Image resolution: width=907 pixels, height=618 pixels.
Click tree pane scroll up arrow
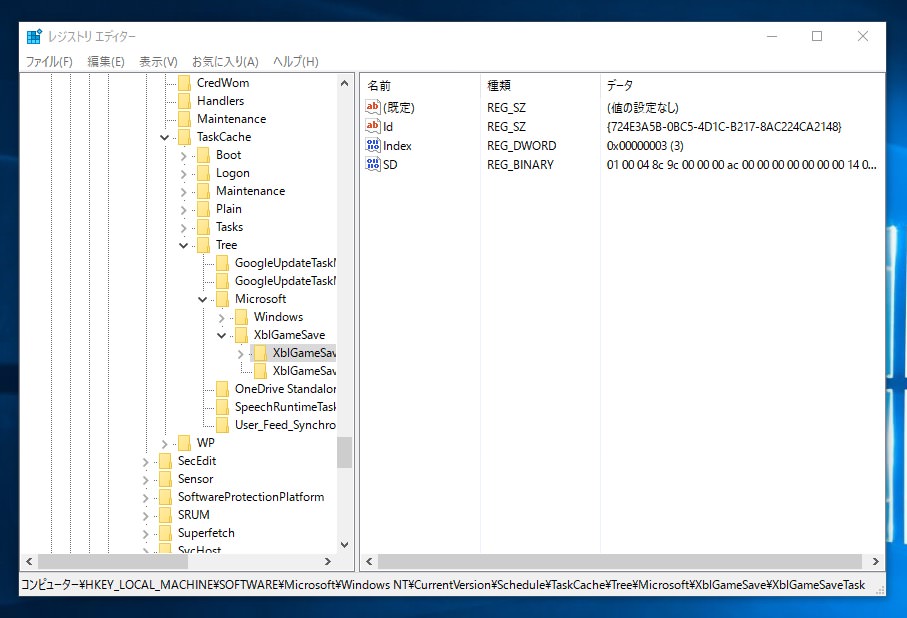[345, 83]
